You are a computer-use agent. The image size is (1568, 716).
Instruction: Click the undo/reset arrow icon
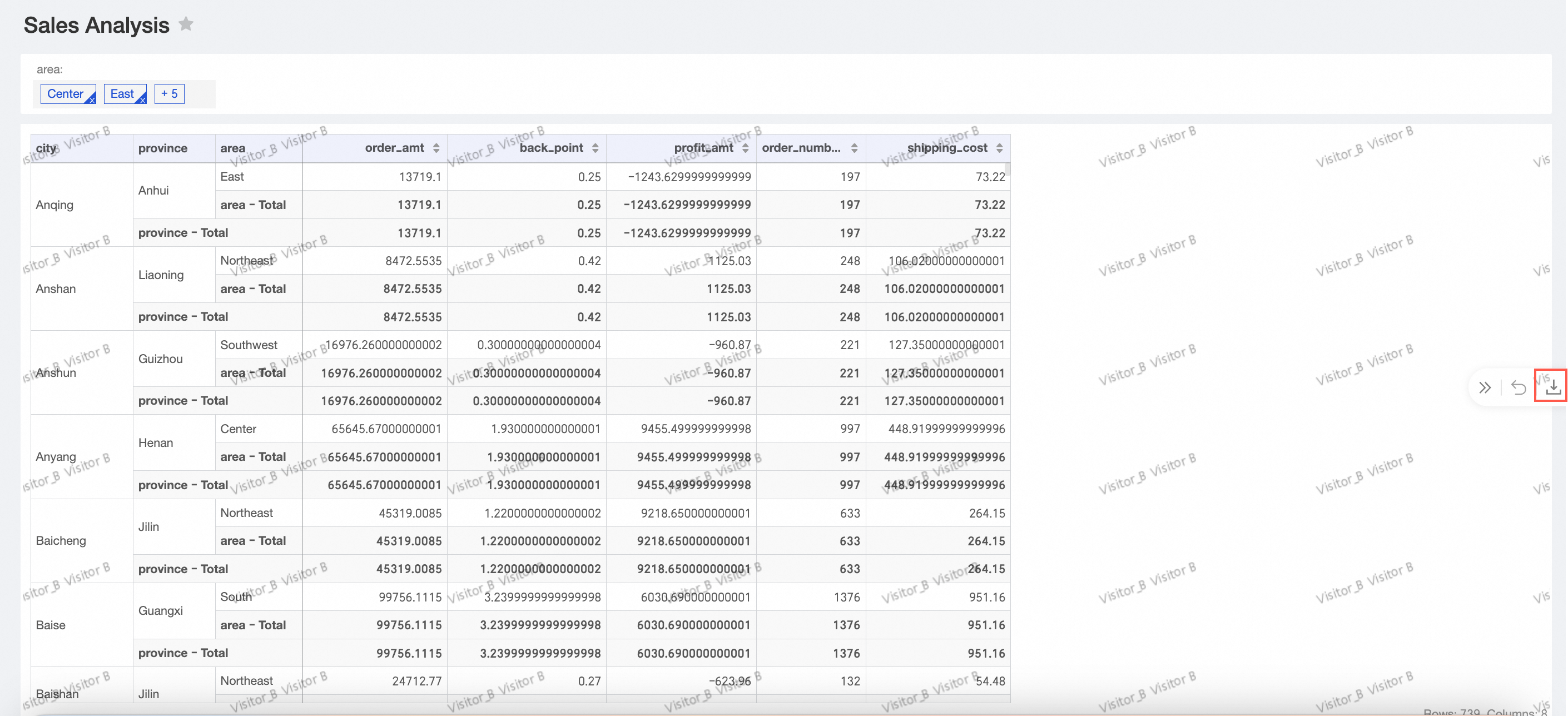pos(1518,387)
